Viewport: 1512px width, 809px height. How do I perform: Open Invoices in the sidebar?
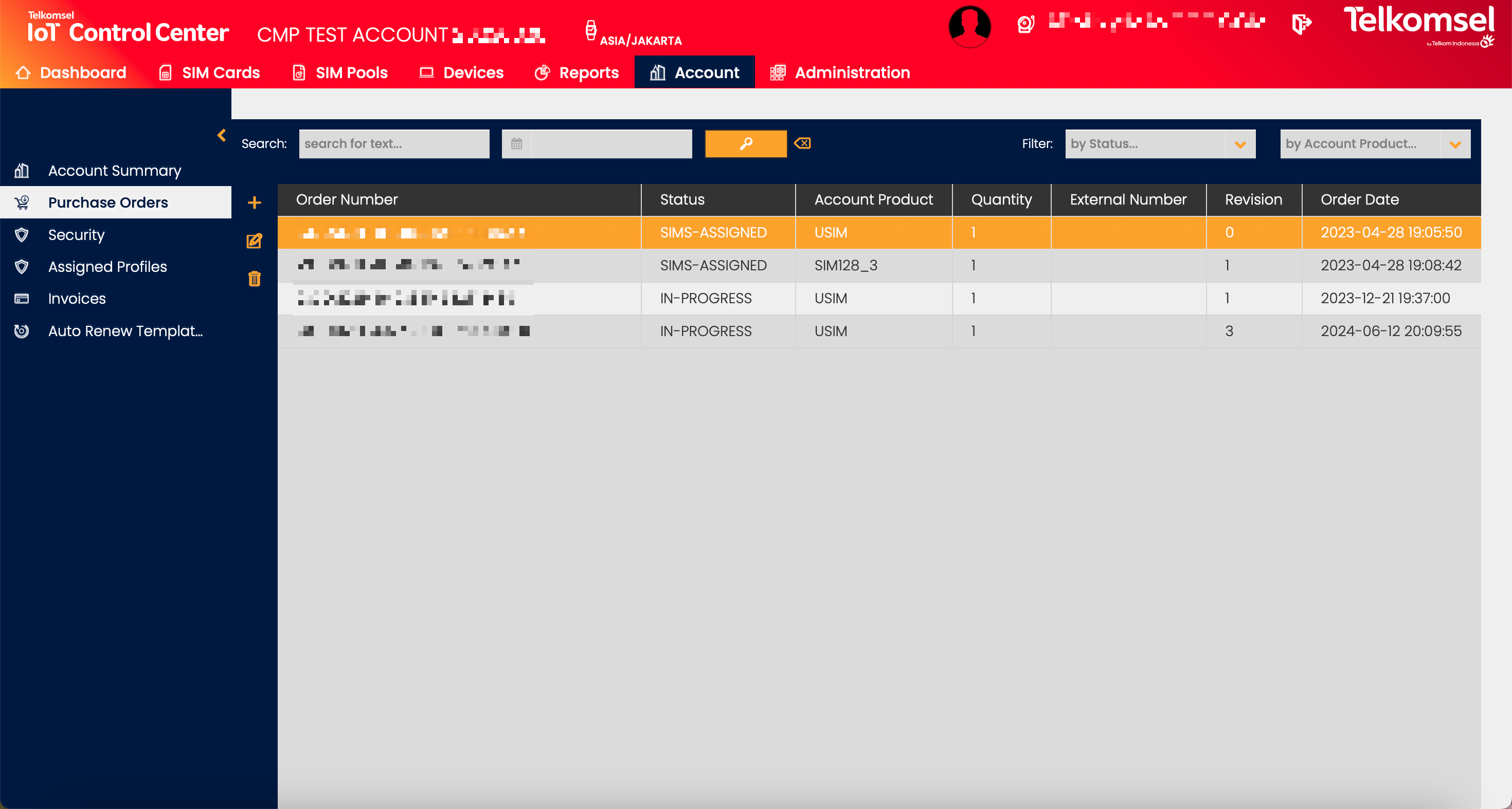coord(77,299)
